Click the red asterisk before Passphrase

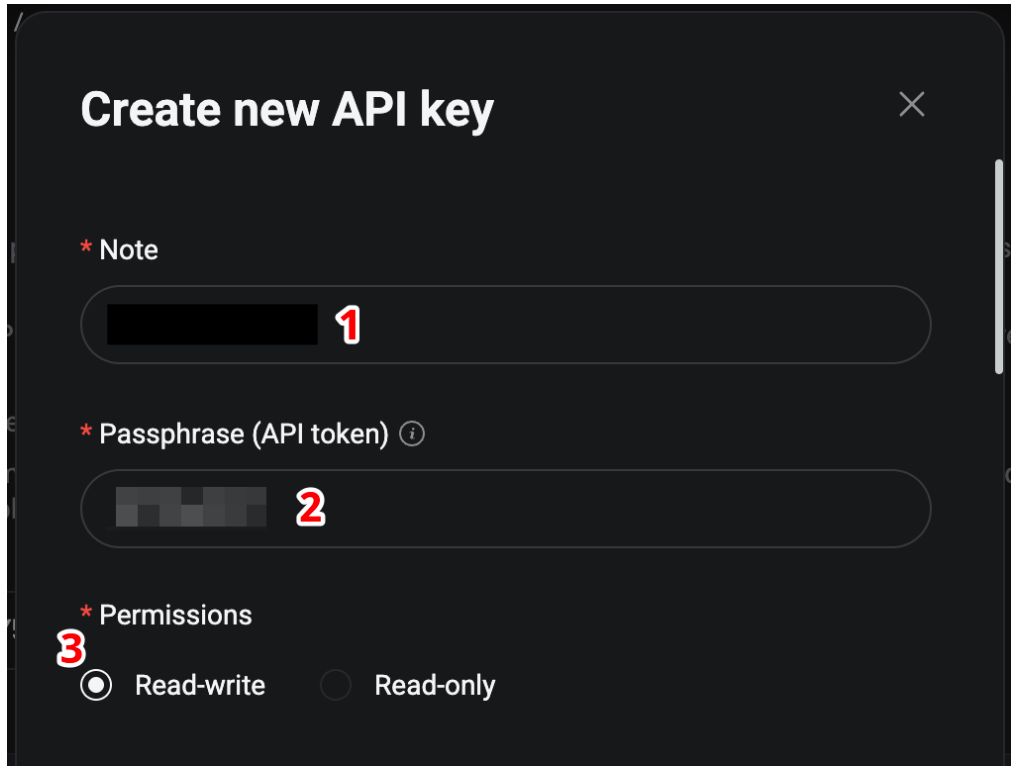click(86, 435)
